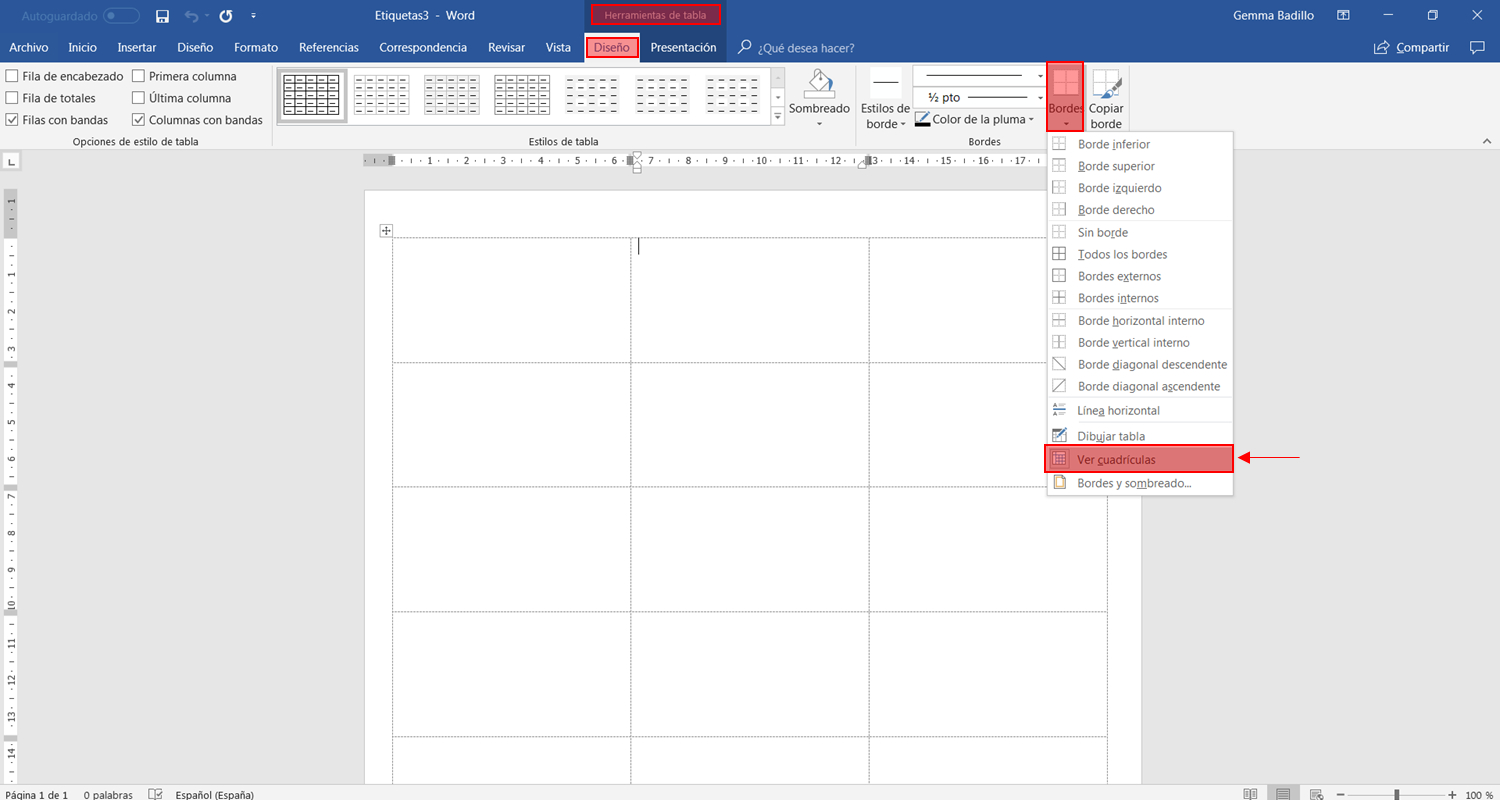The height and width of the screenshot is (800, 1500).
Task: Click Ver cuadrículas in borders menu
Action: tap(1116, 459)
